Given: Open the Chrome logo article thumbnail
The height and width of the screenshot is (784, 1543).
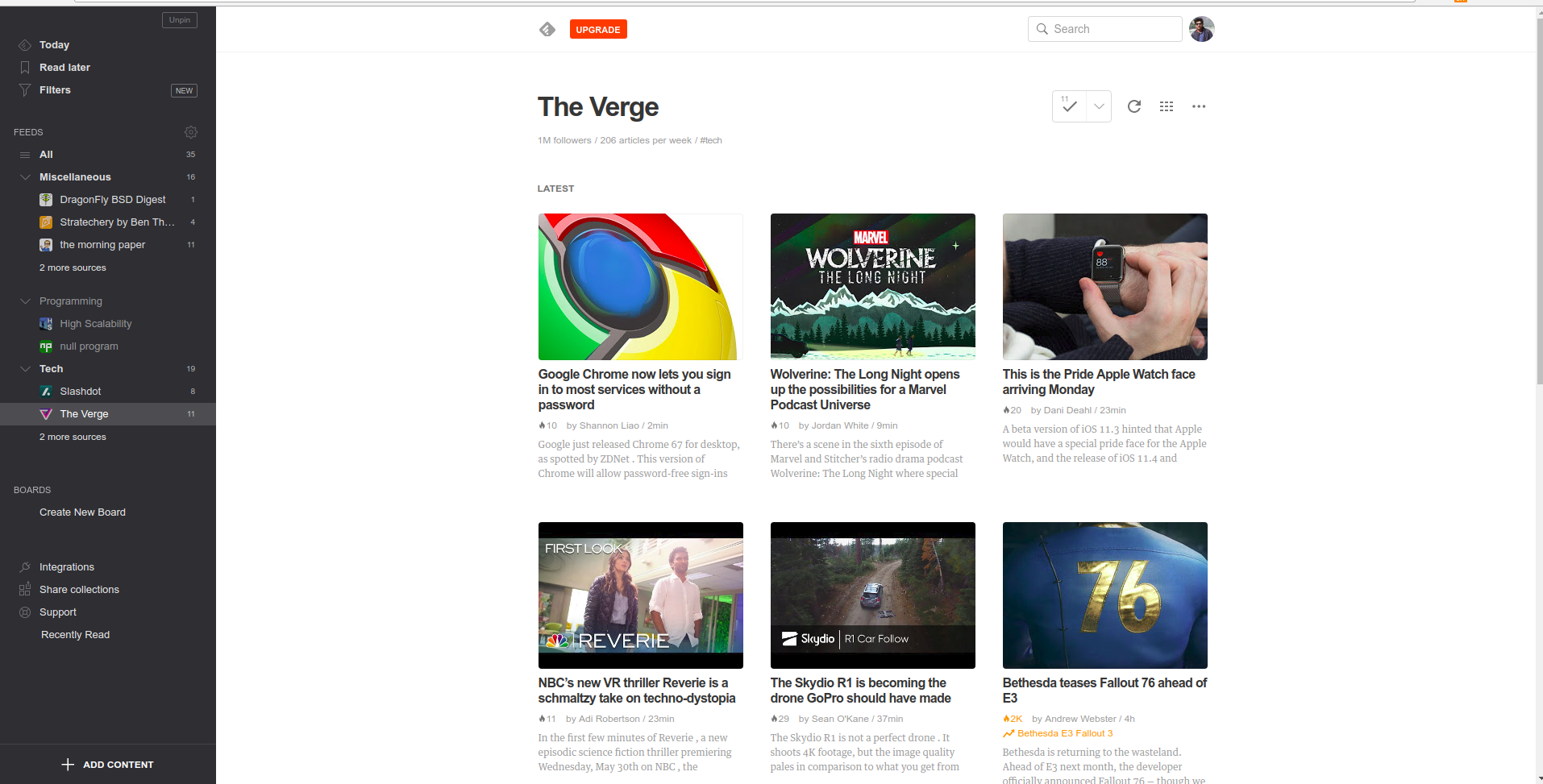Looking at the screenshot, I should 641,287.
